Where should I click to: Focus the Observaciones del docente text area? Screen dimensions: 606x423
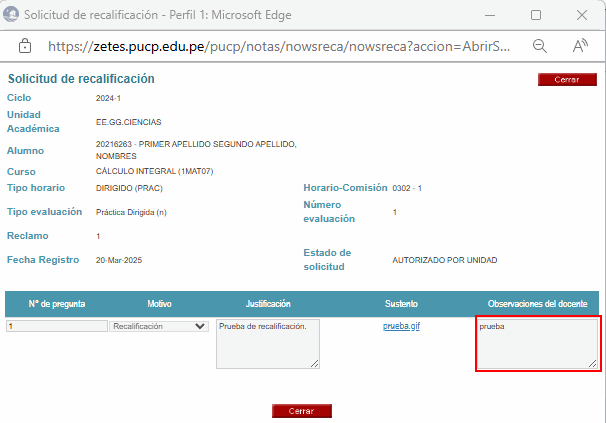click(537, 343)
